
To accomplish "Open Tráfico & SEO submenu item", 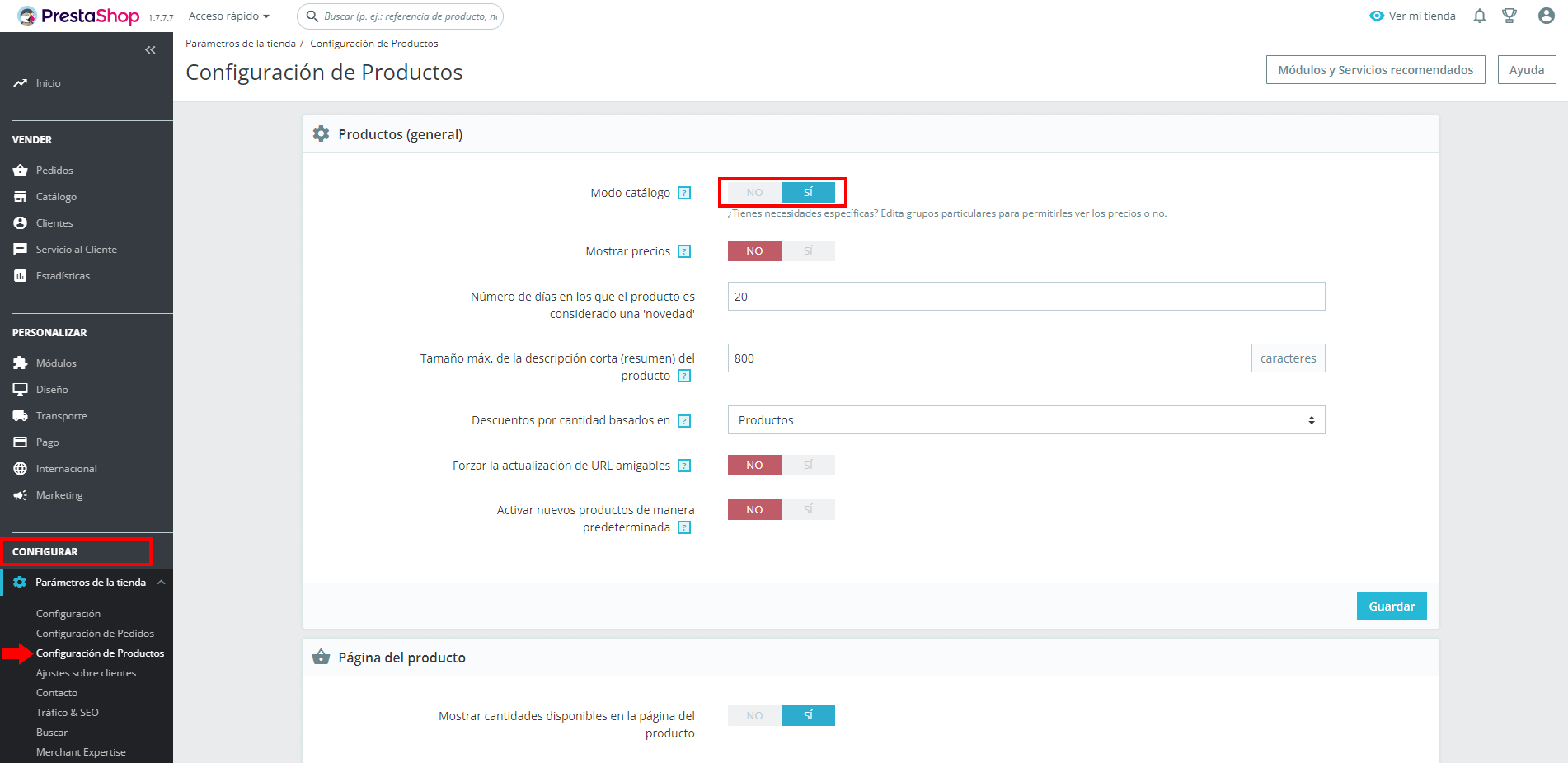I will tap(67, 713).
